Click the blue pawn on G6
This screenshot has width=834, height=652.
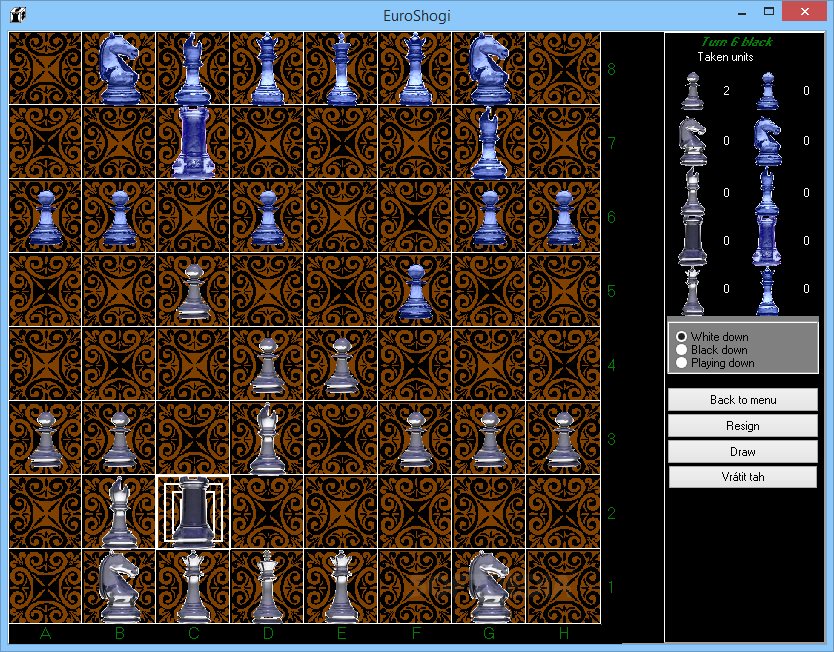pyautogui.click(x=489, y=217)
